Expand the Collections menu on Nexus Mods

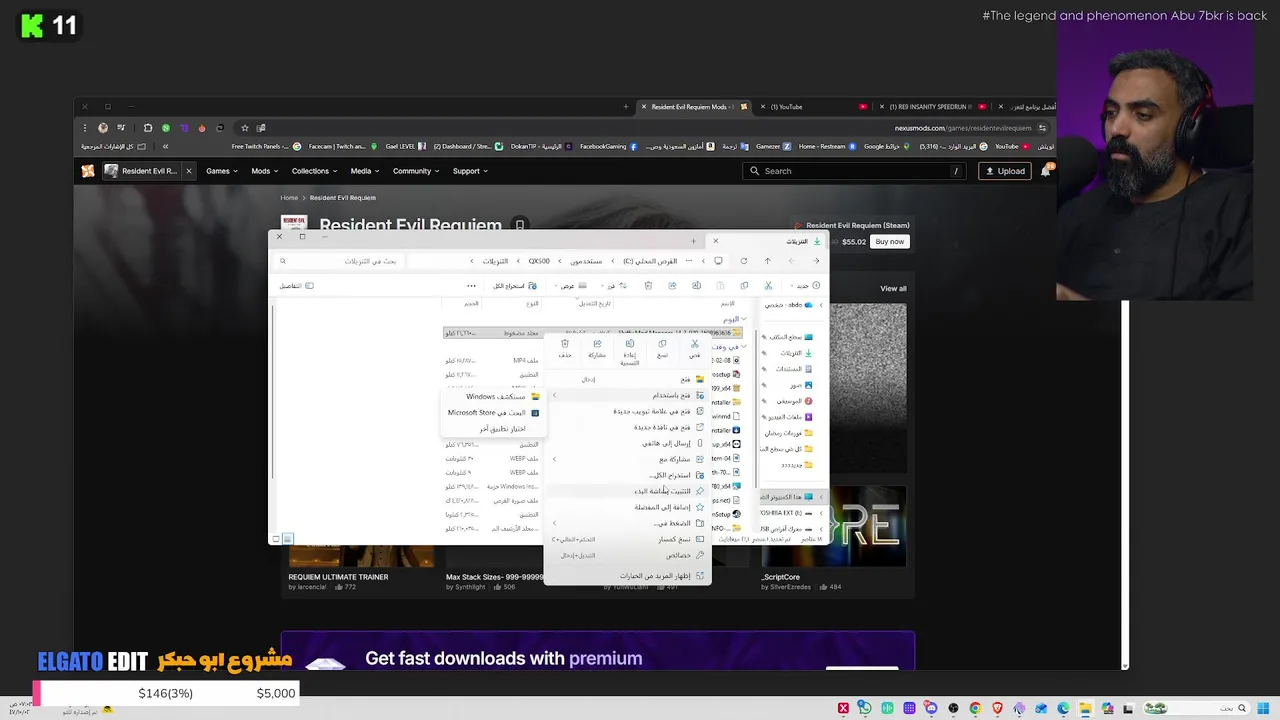[315, 171]
